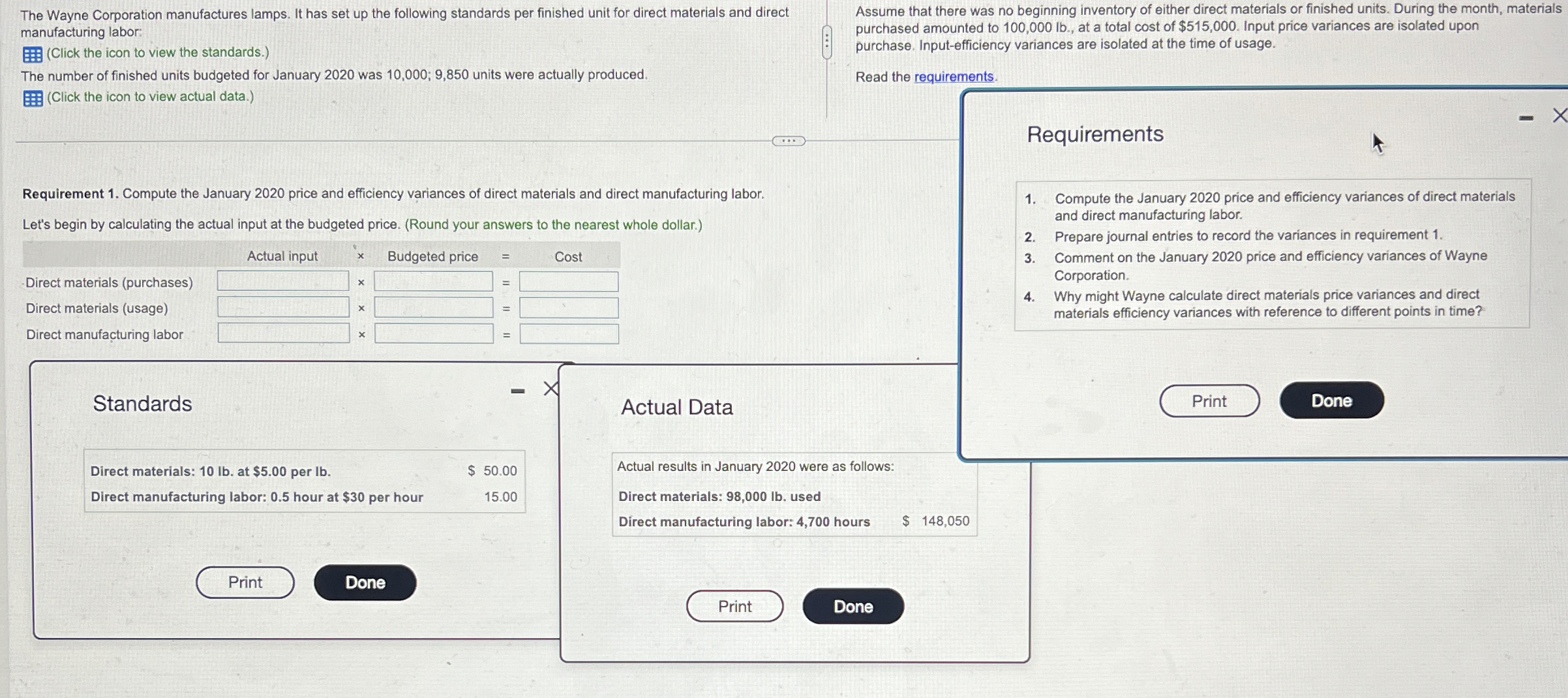Image resolution: width=1568 pixels, height=698 pixels.
Task: Click the 'Standards' dialog title
Action: [142, 404]
